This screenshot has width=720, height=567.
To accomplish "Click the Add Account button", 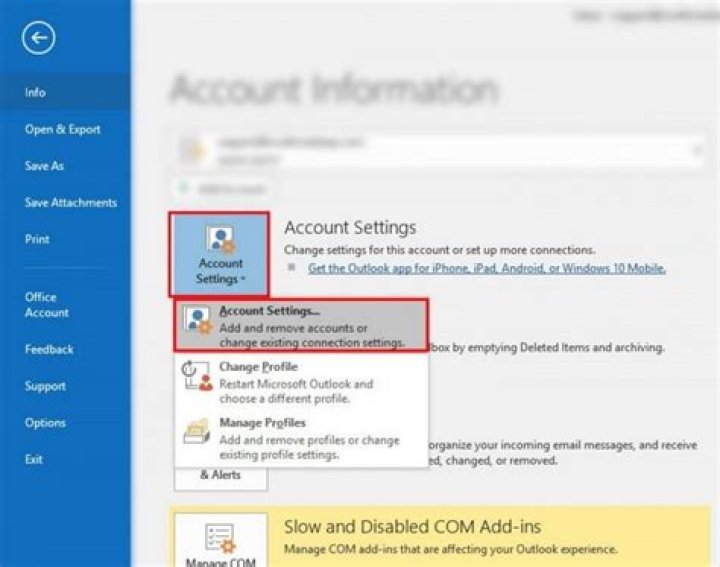I will coord(220,189).
